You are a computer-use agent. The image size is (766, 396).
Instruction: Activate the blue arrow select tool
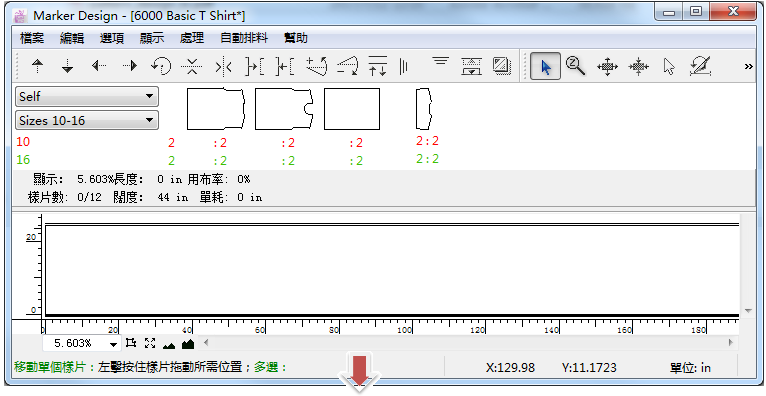click(545, 66)
